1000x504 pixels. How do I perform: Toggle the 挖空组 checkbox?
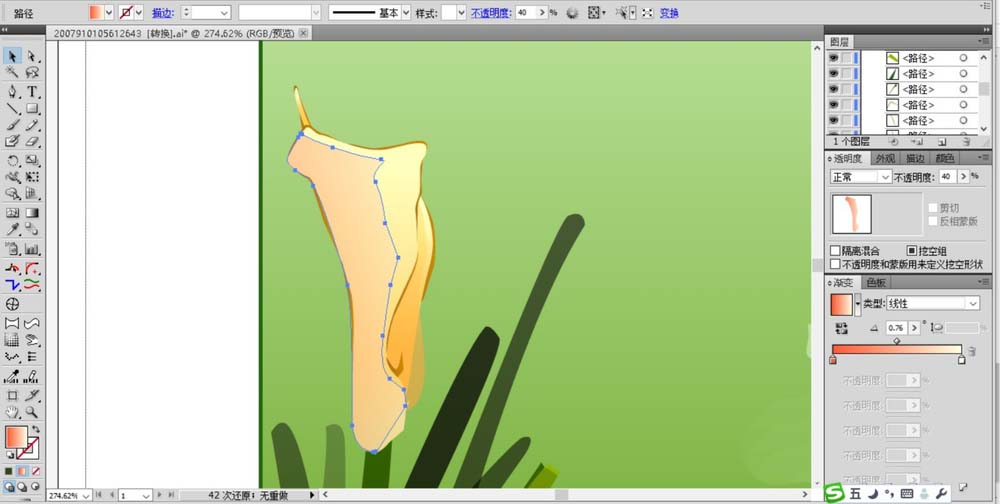[912, 251]
